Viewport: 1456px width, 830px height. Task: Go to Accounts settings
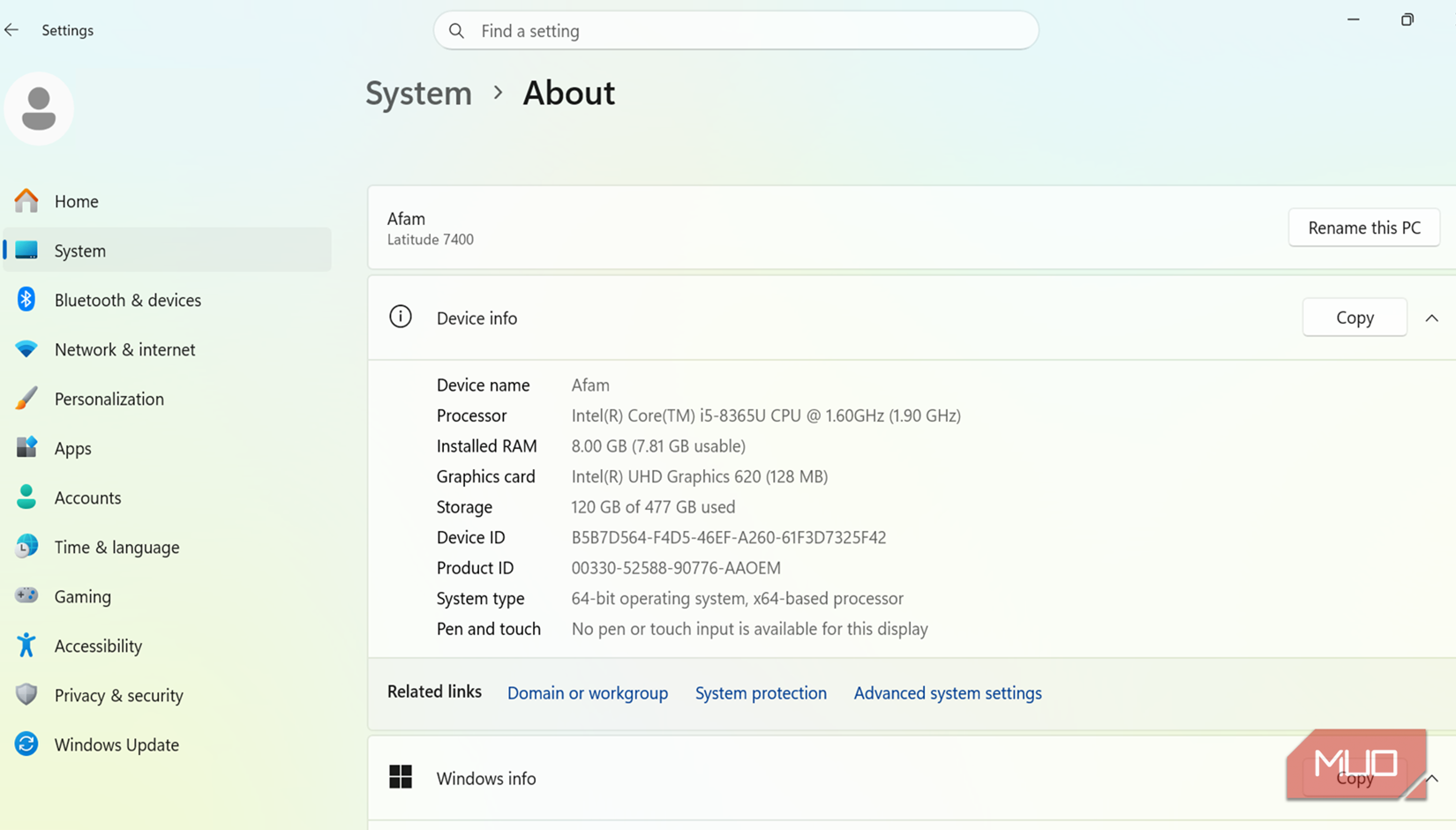point(168,497)
